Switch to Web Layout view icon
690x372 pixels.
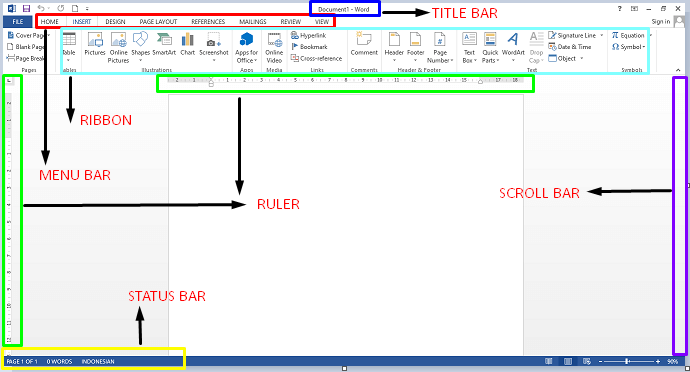(587, 361)
